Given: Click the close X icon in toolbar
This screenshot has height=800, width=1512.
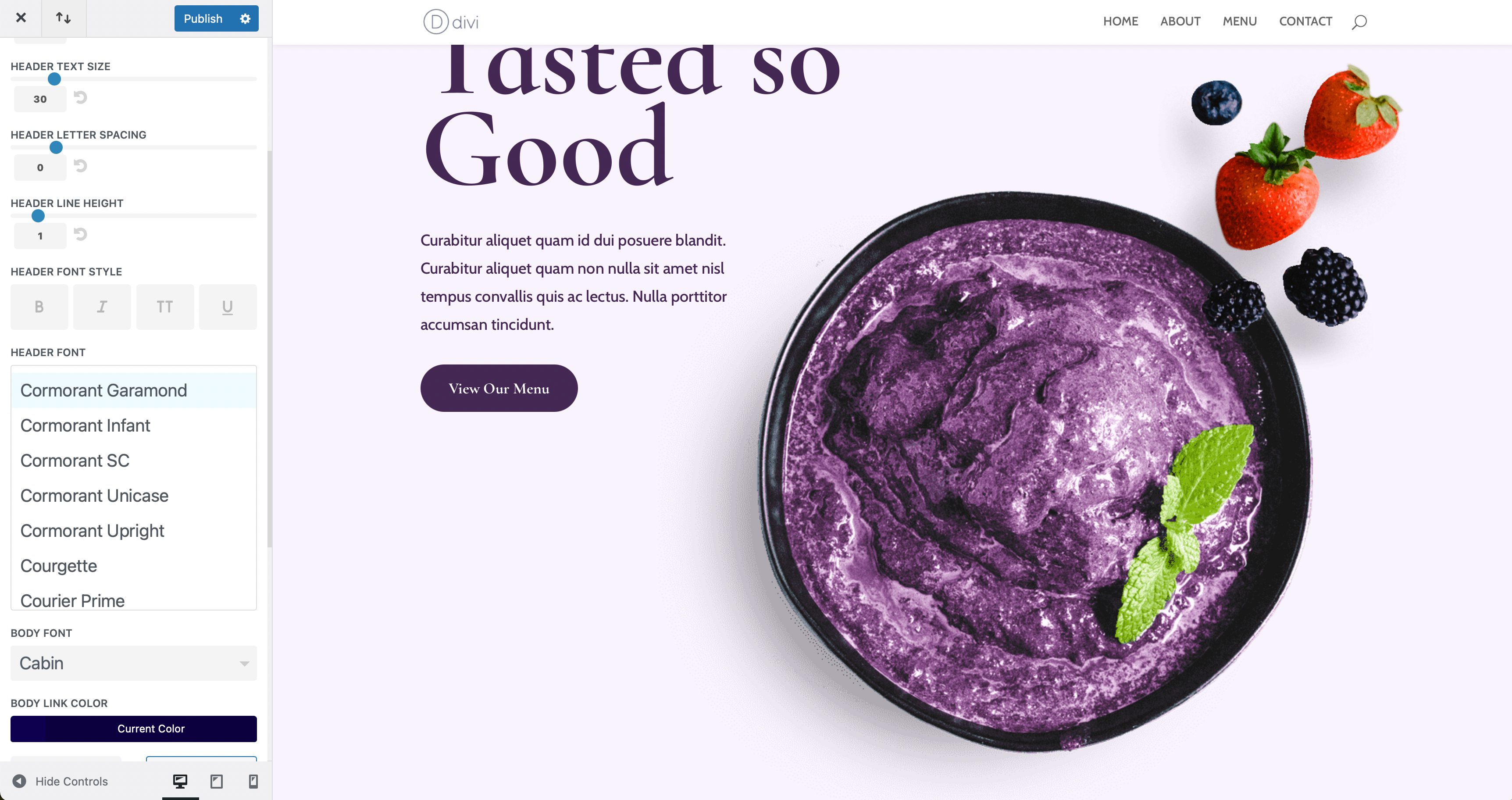Looking at the screenshot, I should pyautogui.click(x=20, y=18).
